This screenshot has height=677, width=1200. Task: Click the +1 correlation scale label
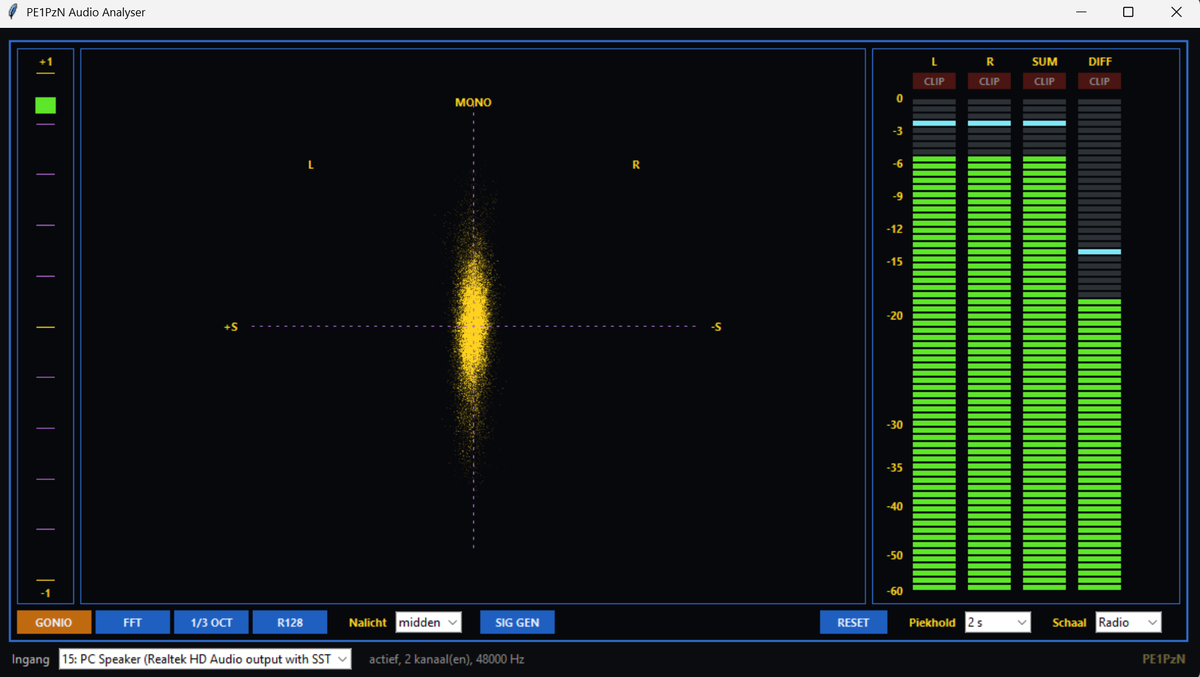click(x=45, y=62)
